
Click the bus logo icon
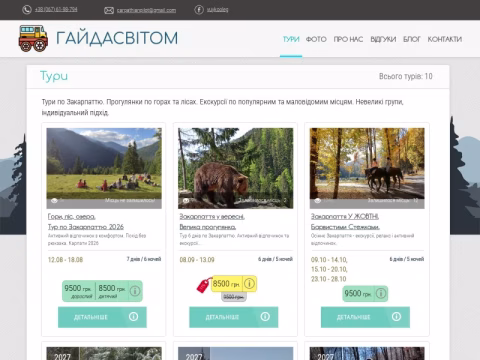(x=33, y=38)
